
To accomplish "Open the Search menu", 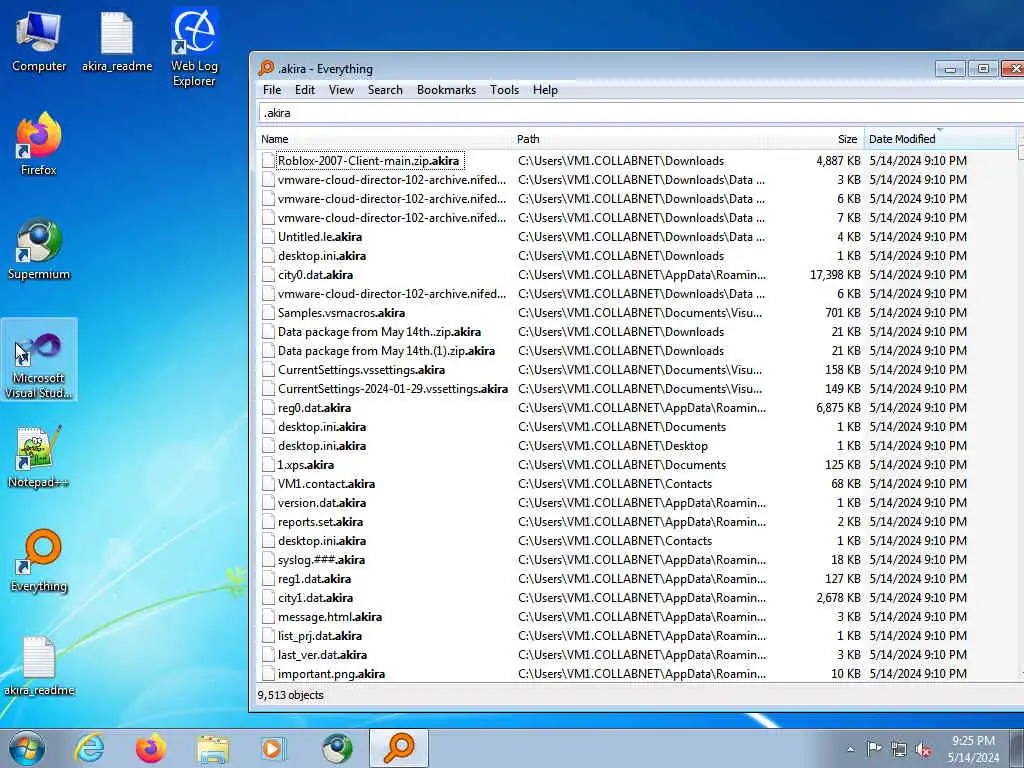I will [x=385, y=90].
